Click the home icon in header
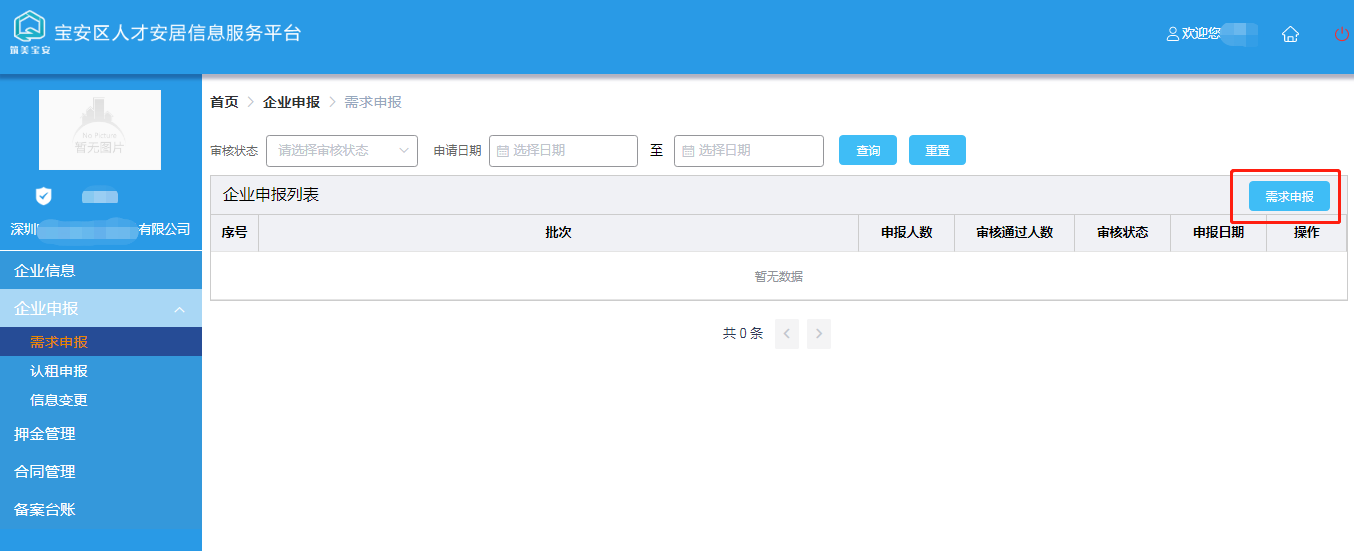 [x=1290, y=34]
